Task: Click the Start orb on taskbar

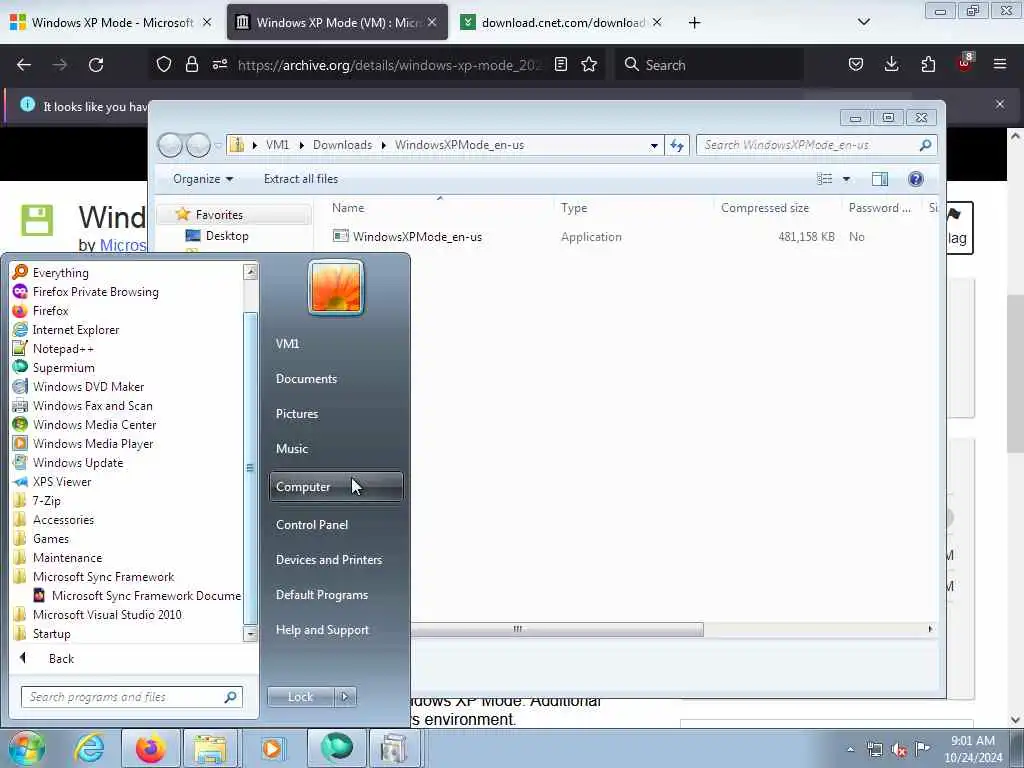Action: click(27, 748)
